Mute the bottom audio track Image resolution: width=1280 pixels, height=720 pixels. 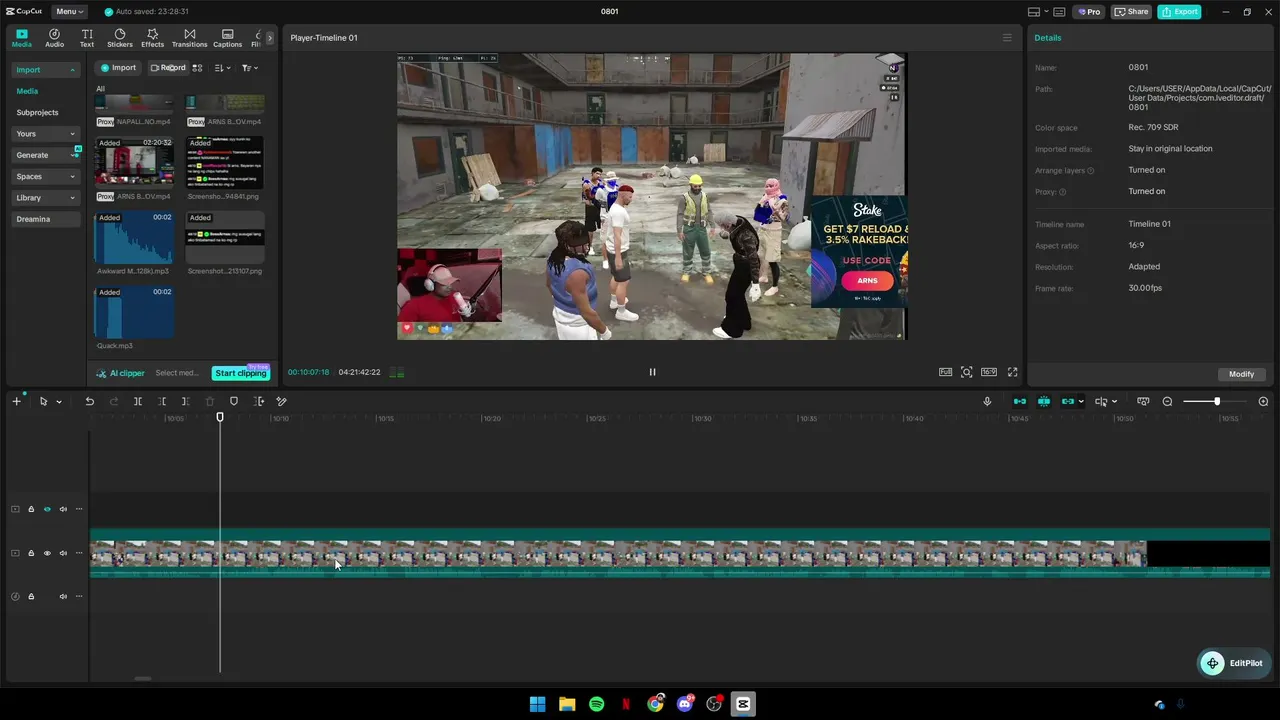(63, 596)
